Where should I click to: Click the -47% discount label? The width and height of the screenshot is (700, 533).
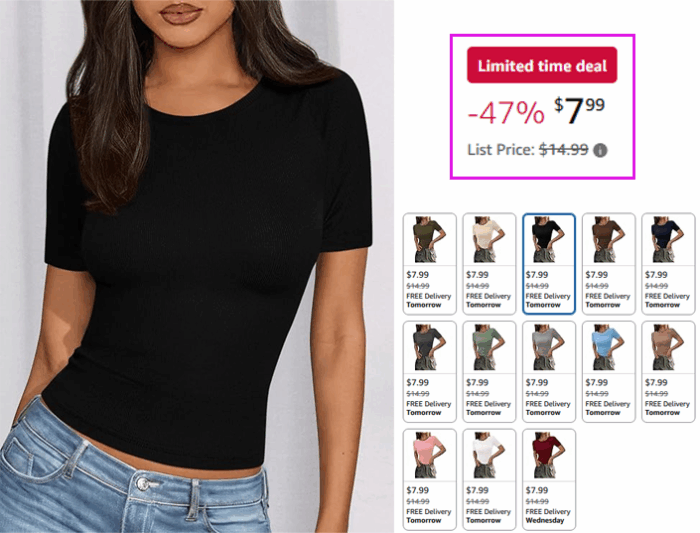click(x=506, y=113)
